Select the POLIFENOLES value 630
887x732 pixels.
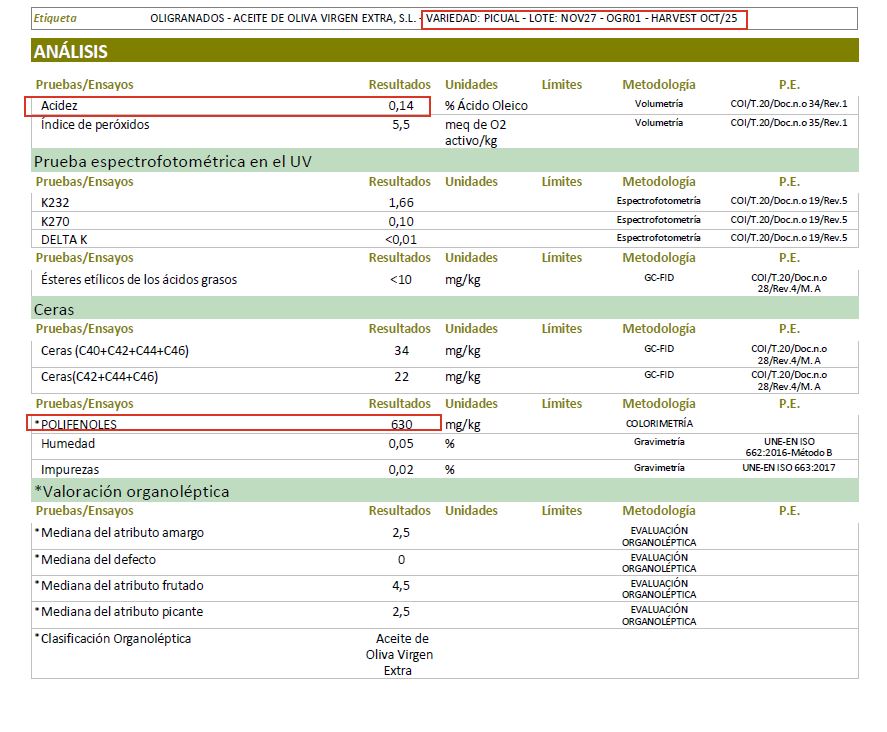click(401, 424)
